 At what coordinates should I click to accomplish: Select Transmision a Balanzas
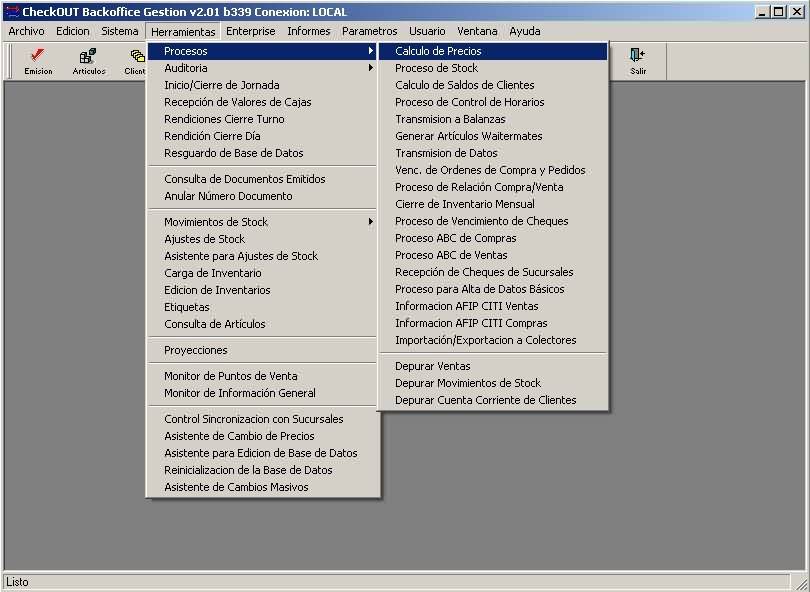493,119
